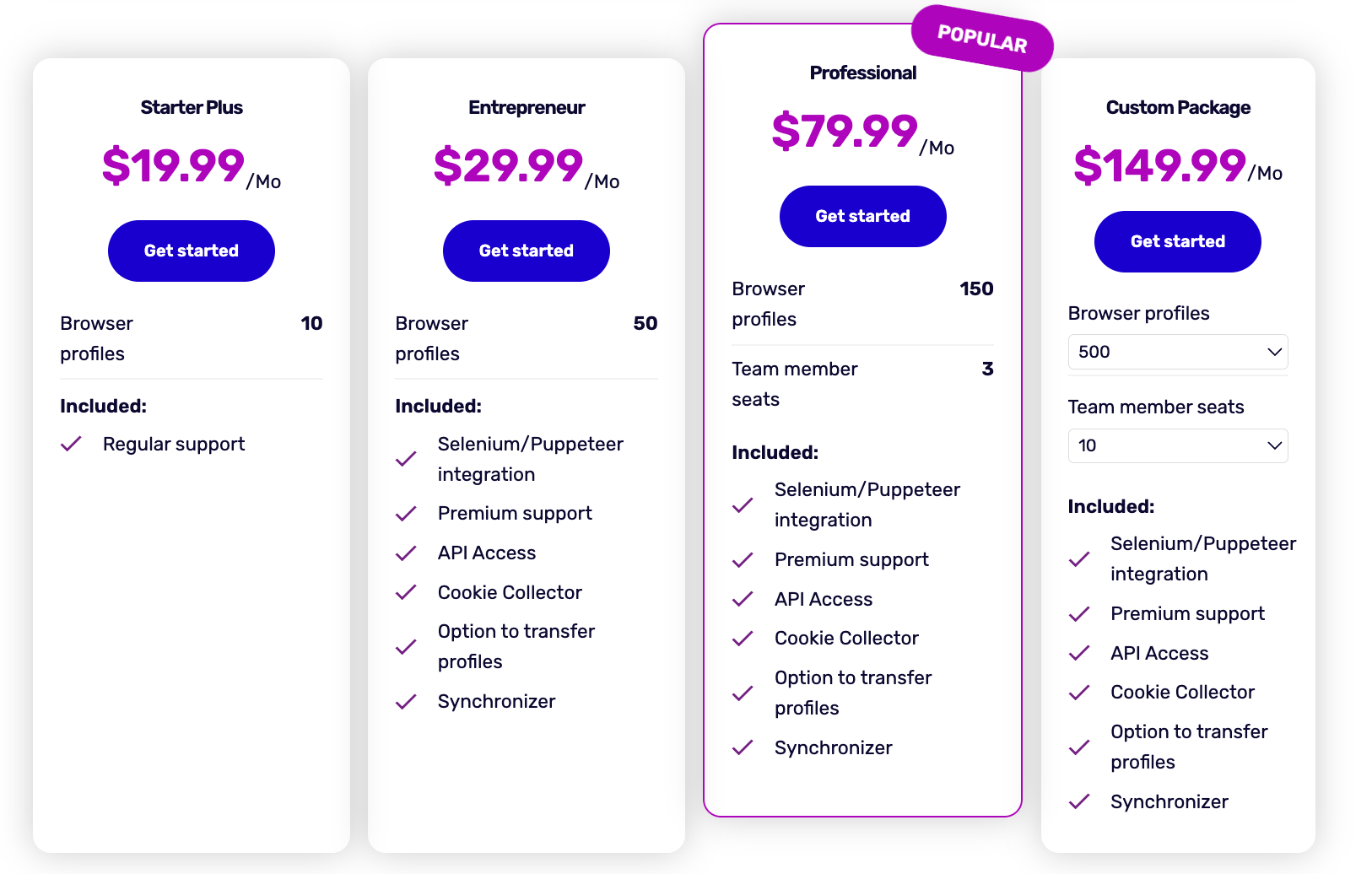Click Custom Package's API Access checkmark
1372x874 pixels.
point(1079,654)
